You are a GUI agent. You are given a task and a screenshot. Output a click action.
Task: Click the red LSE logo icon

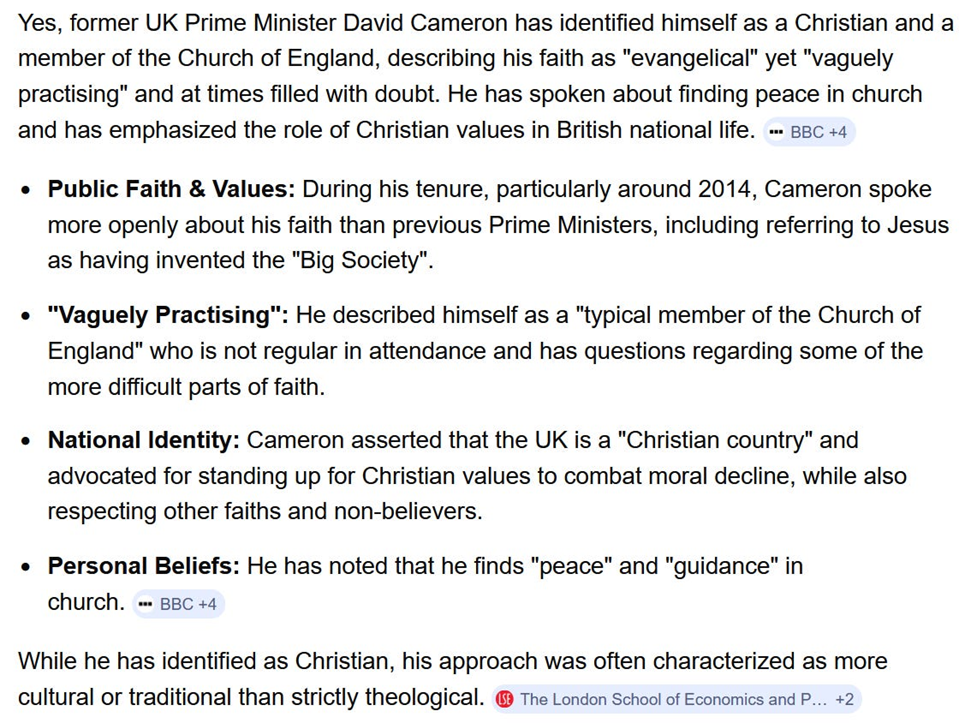click(505, 699)
